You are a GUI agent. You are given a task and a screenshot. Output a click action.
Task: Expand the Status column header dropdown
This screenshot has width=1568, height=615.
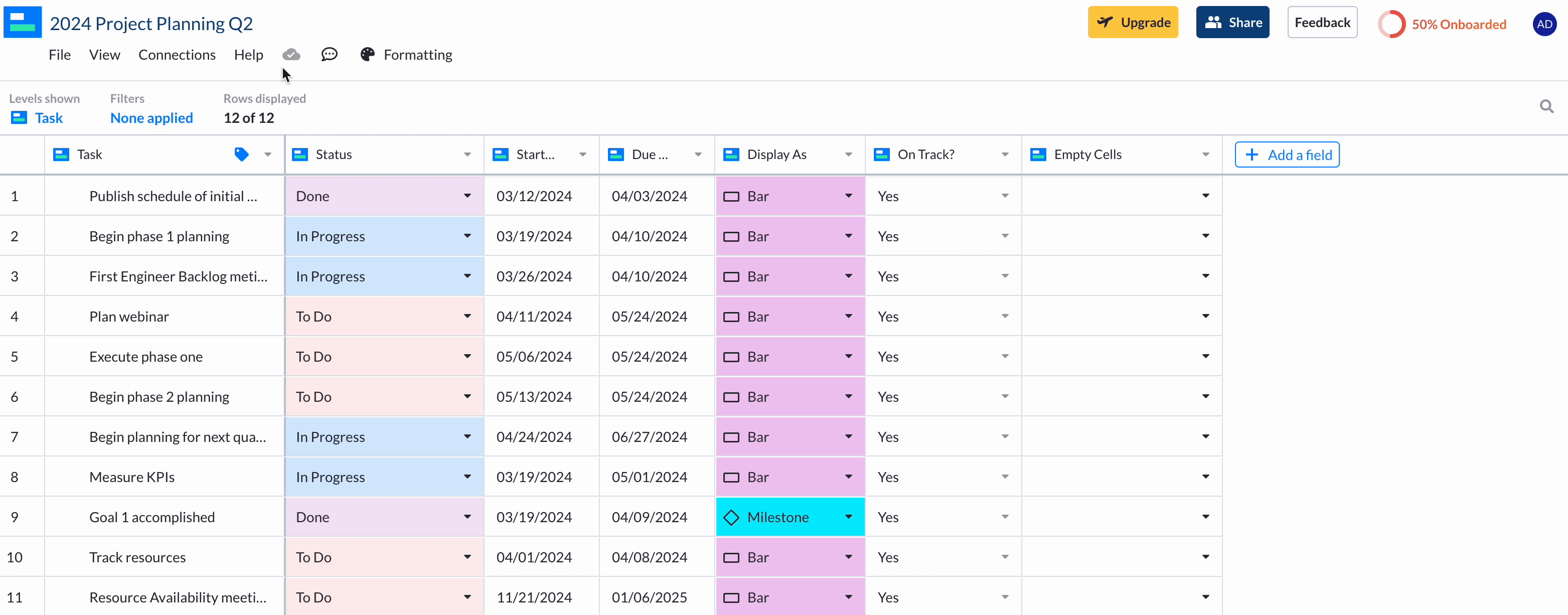pos(467,155)
